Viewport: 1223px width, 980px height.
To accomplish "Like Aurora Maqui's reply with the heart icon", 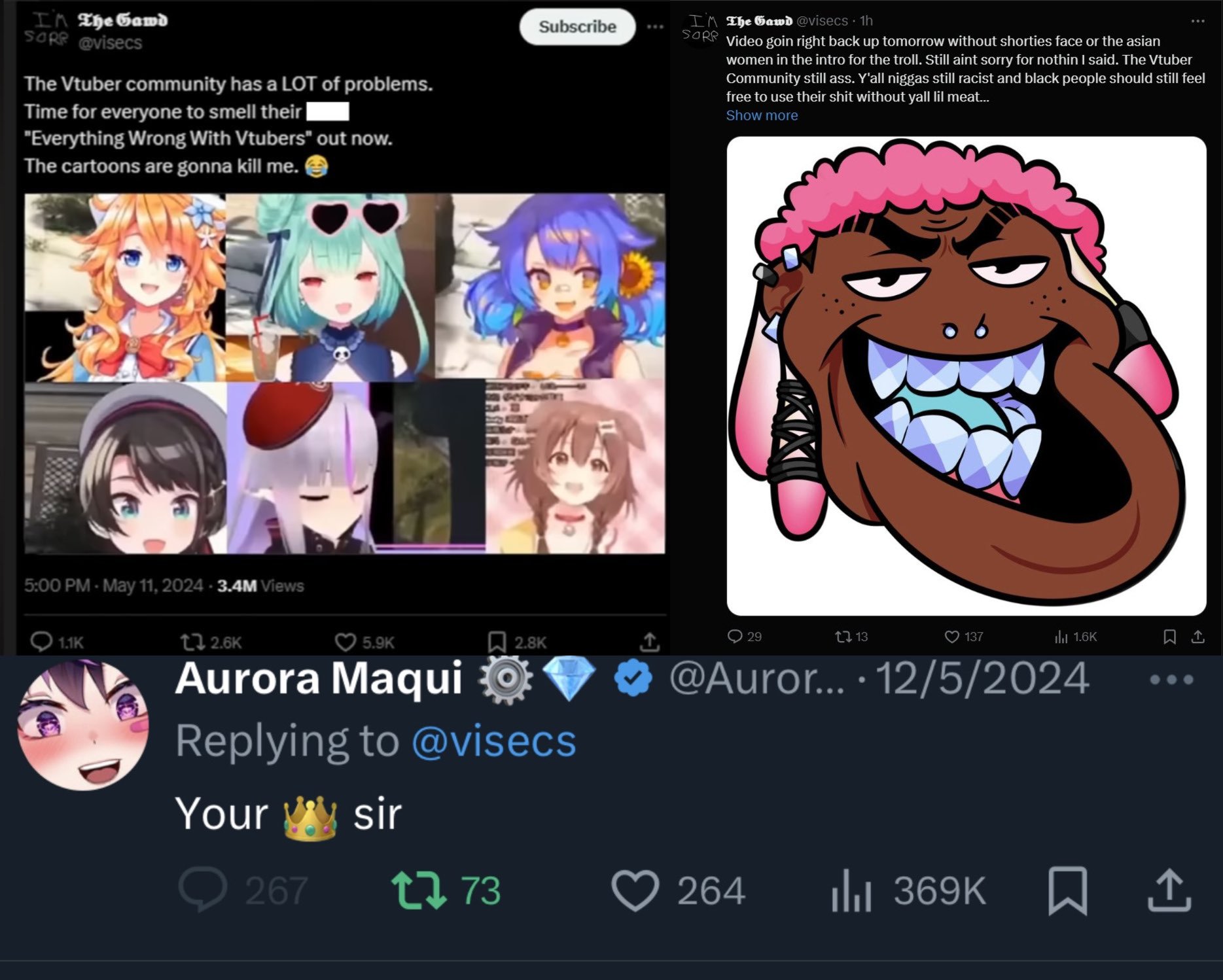I will [679, 890].
